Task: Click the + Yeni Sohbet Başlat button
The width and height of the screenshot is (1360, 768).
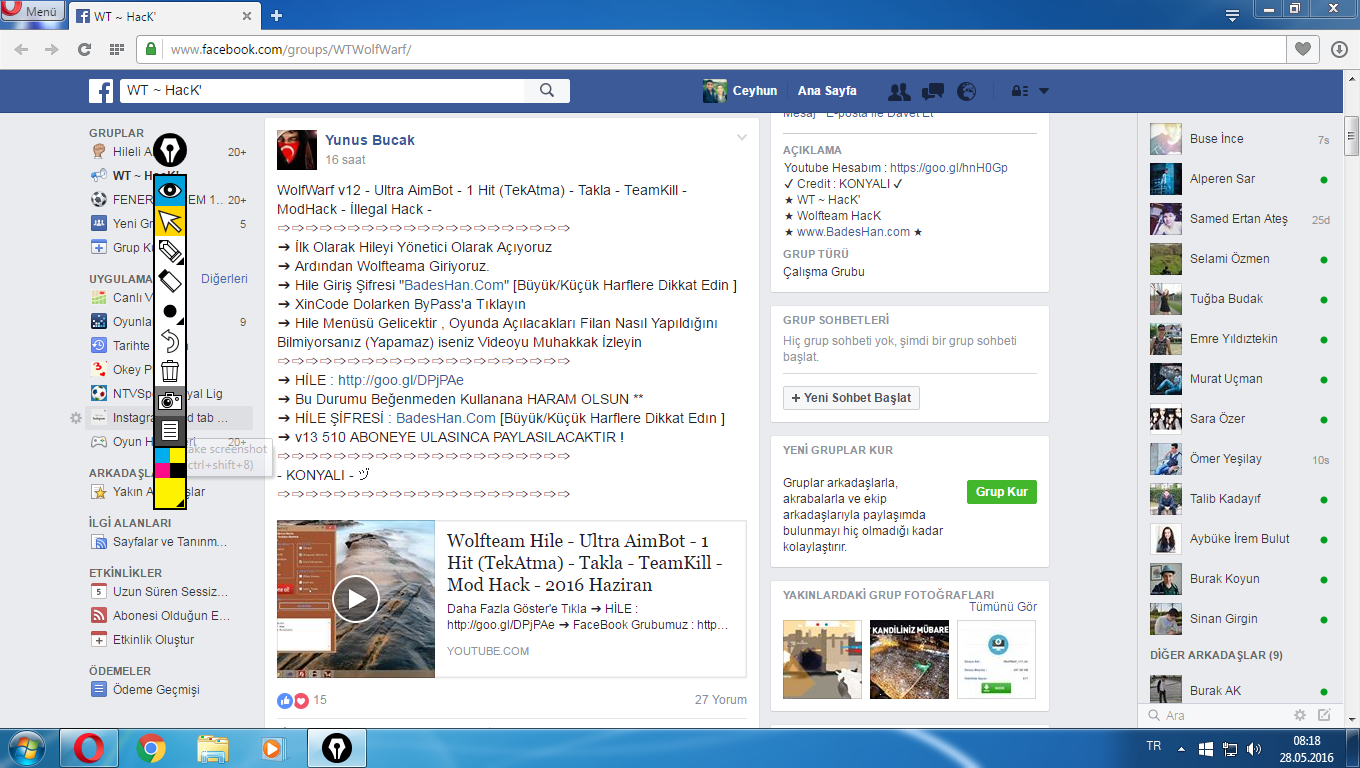Action: coord(851,398)
